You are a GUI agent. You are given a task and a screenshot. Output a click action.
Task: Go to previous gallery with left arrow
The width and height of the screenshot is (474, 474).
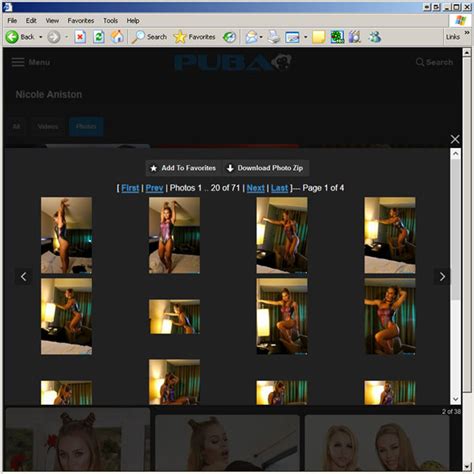point(24,277)
